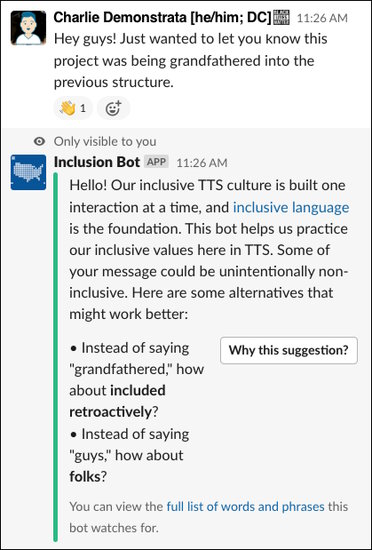The width and height of the screenshot is (372, 550).
Task: Click the eye icon beside Only visible to you
Action: [39, 142]
